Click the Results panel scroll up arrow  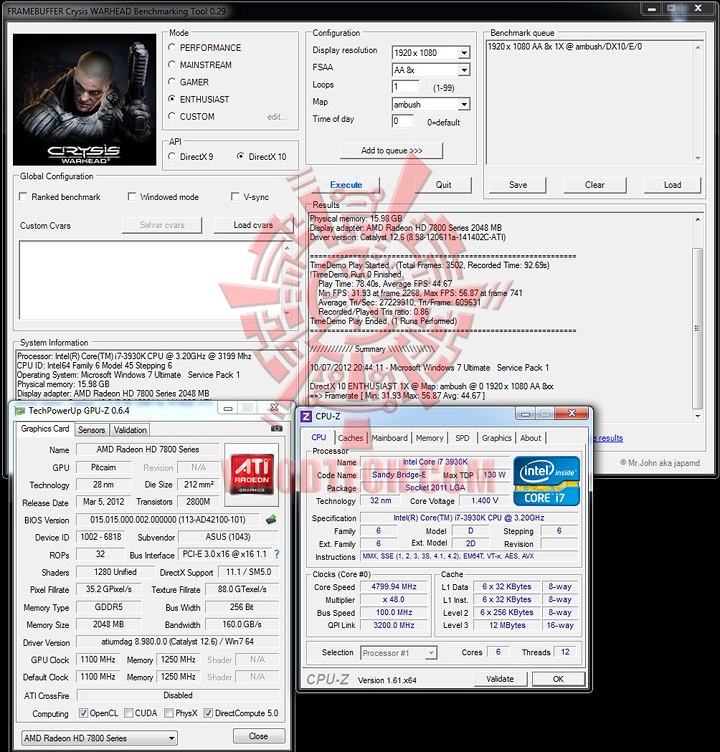[697, 219]
